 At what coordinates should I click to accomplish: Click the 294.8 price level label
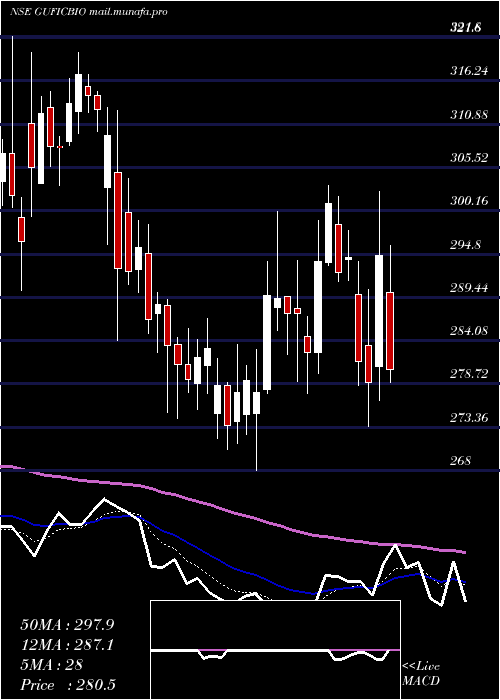tap(465, 245)
